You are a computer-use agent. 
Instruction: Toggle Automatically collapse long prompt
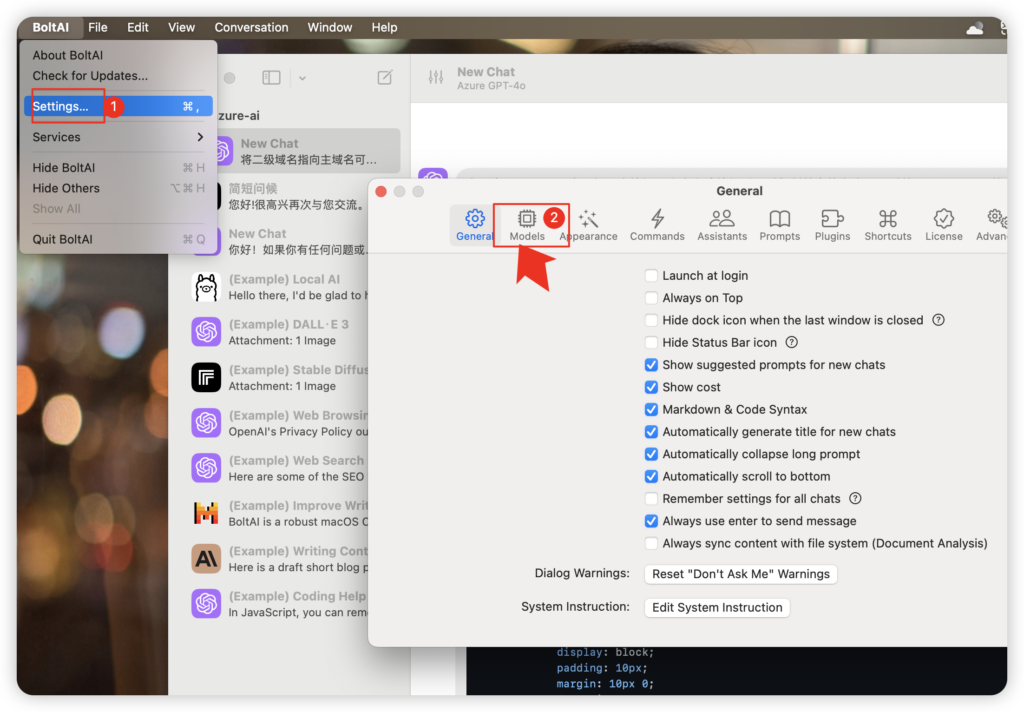[651, 454]
